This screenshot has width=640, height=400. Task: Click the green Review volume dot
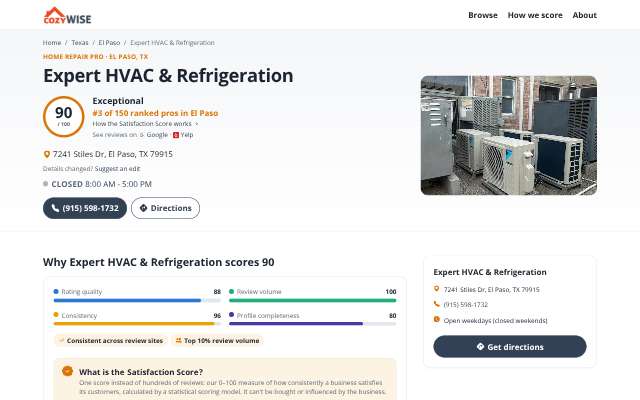(231, 291)
